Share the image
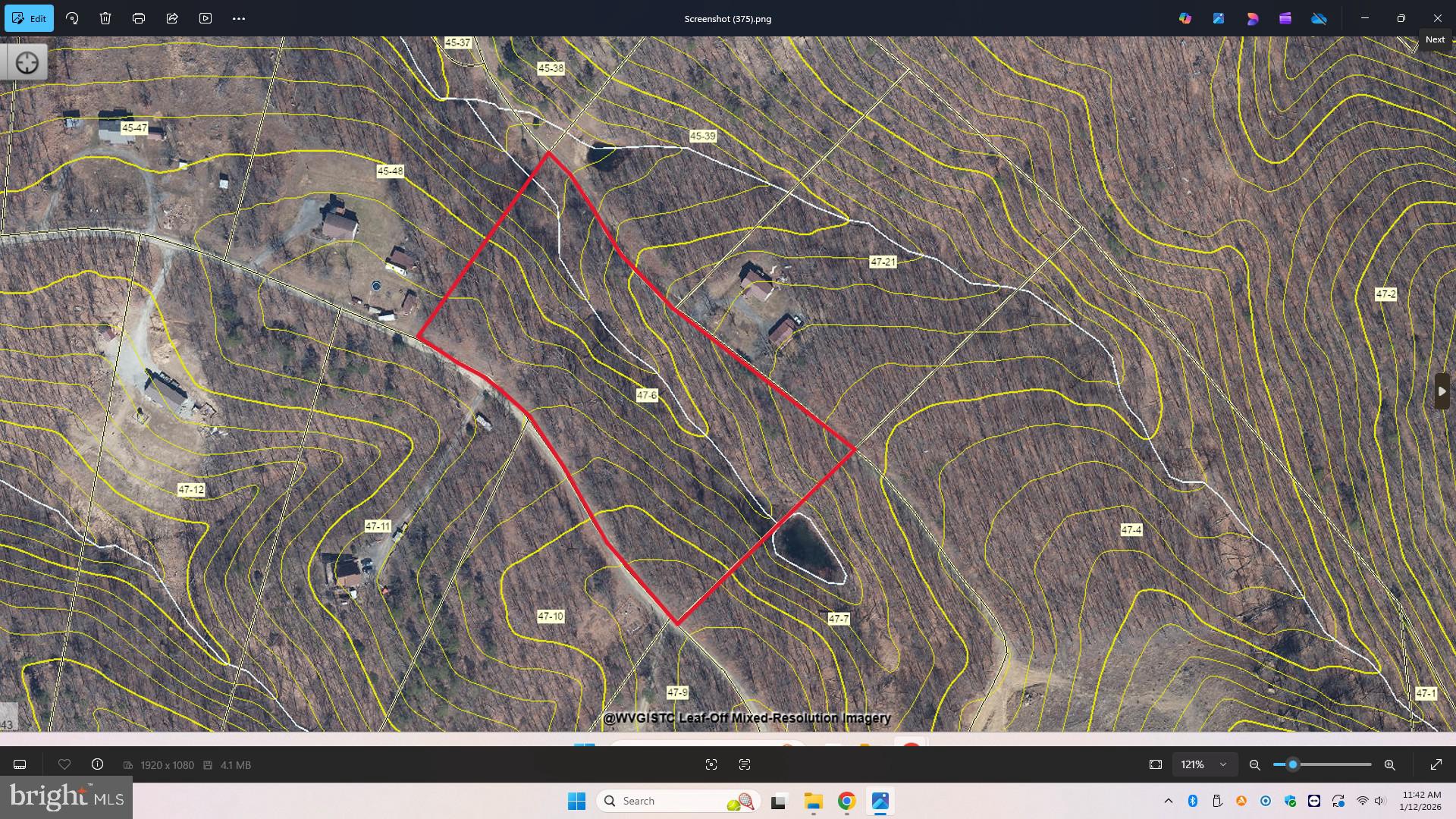Image resolution: width=1456 pixels, height=819 pixels. coord(173,18)
